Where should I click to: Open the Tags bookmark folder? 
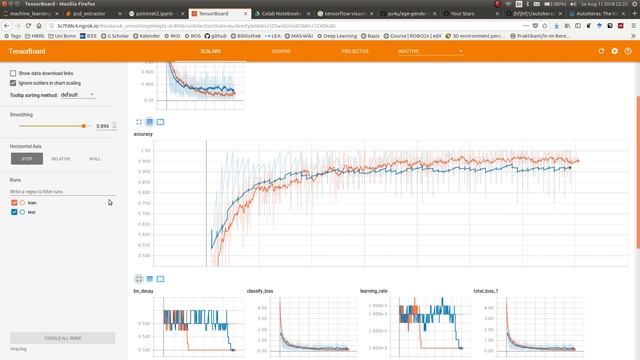[x=13, y=36]
